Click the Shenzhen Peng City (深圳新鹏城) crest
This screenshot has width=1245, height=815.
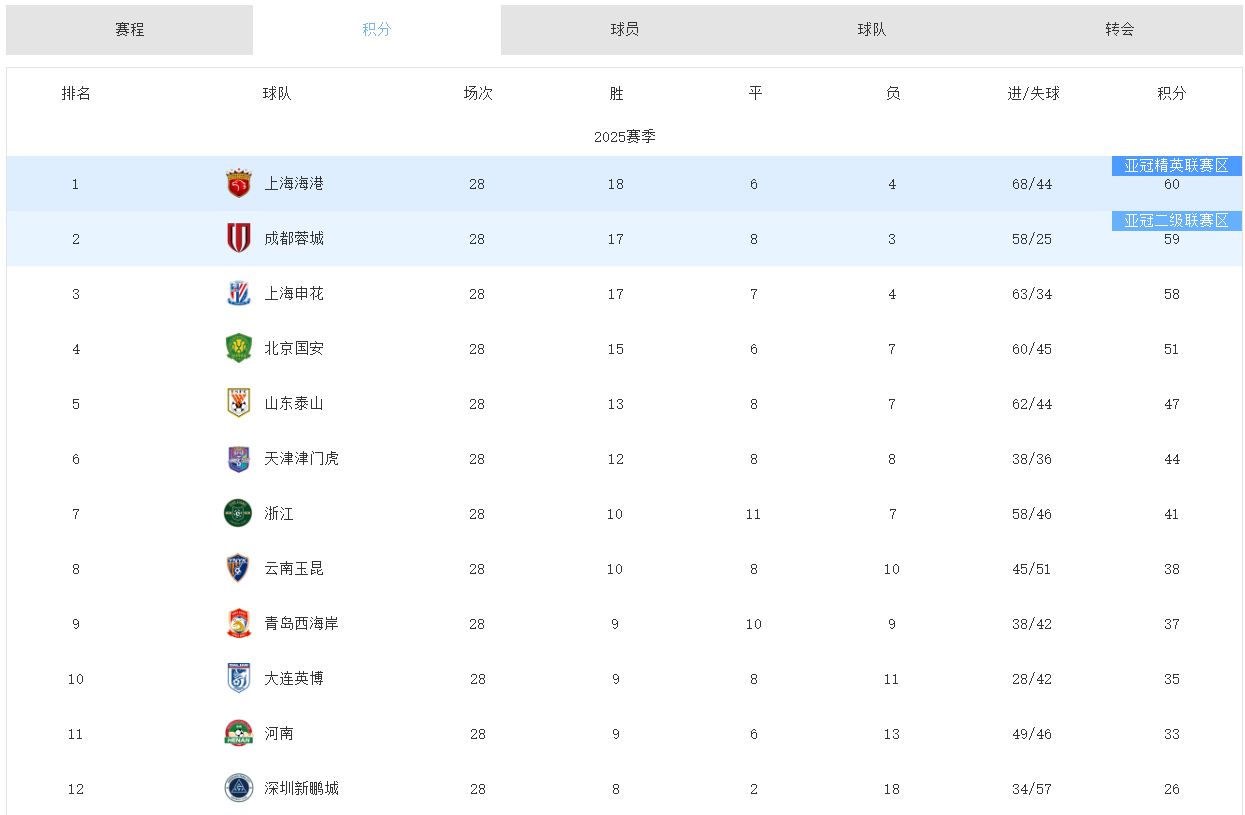click(238, 789)
